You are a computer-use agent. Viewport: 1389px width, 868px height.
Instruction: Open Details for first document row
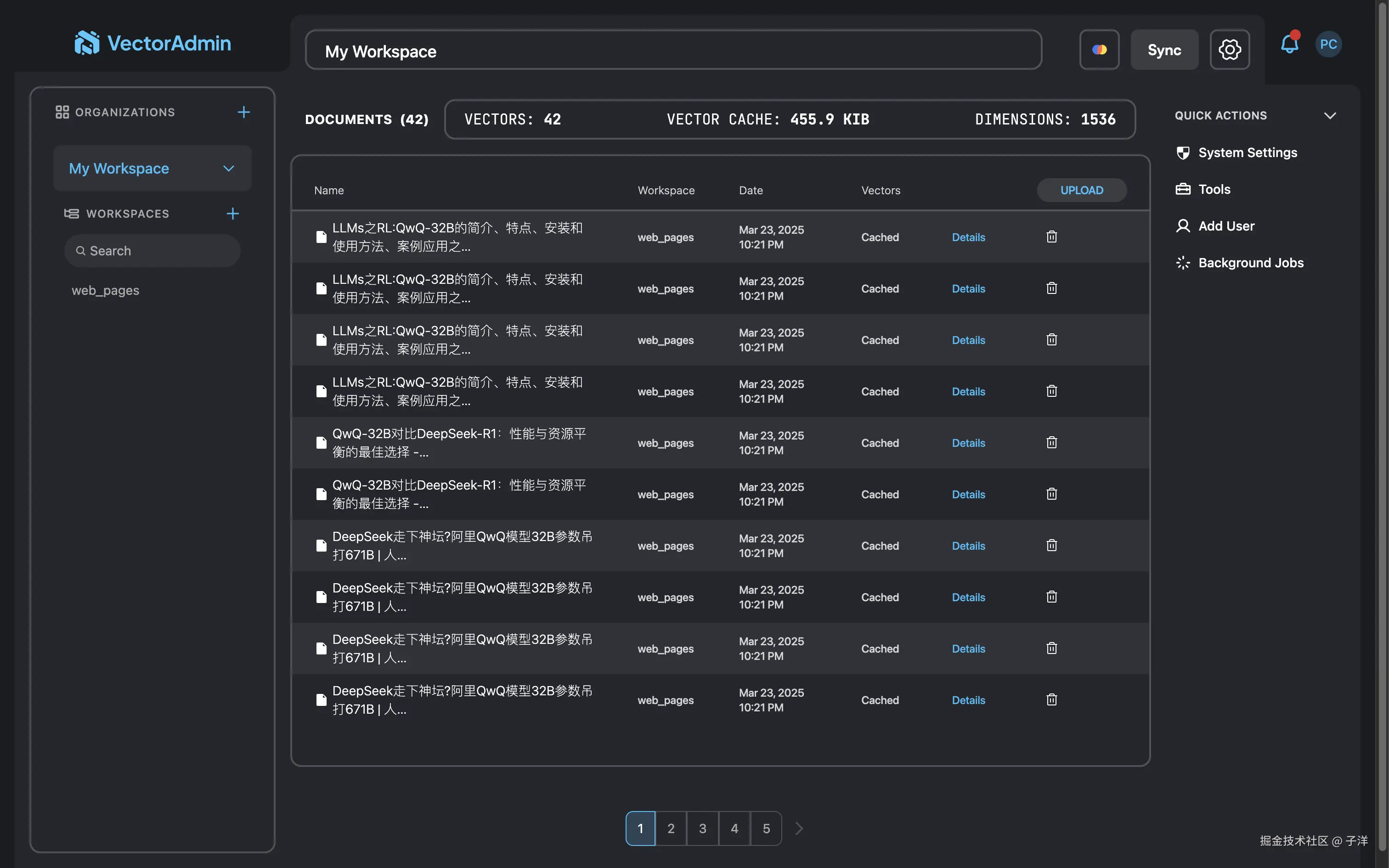pos(968,237)
